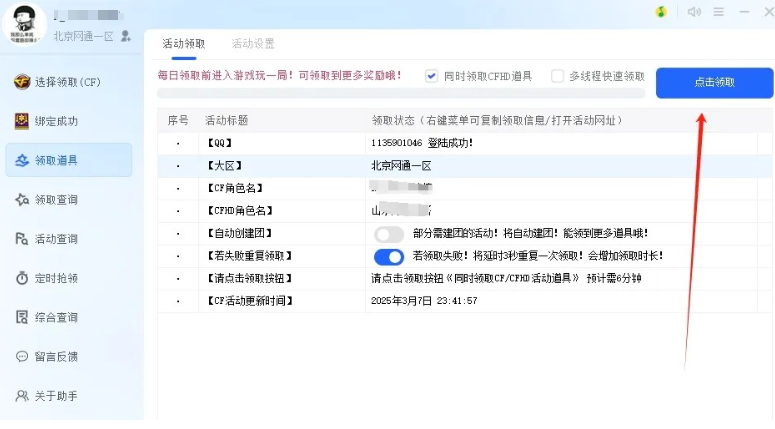Uncheck 同时领取CFHD道具 checkbox
This screenshot has width=775, height=429.
432,76
